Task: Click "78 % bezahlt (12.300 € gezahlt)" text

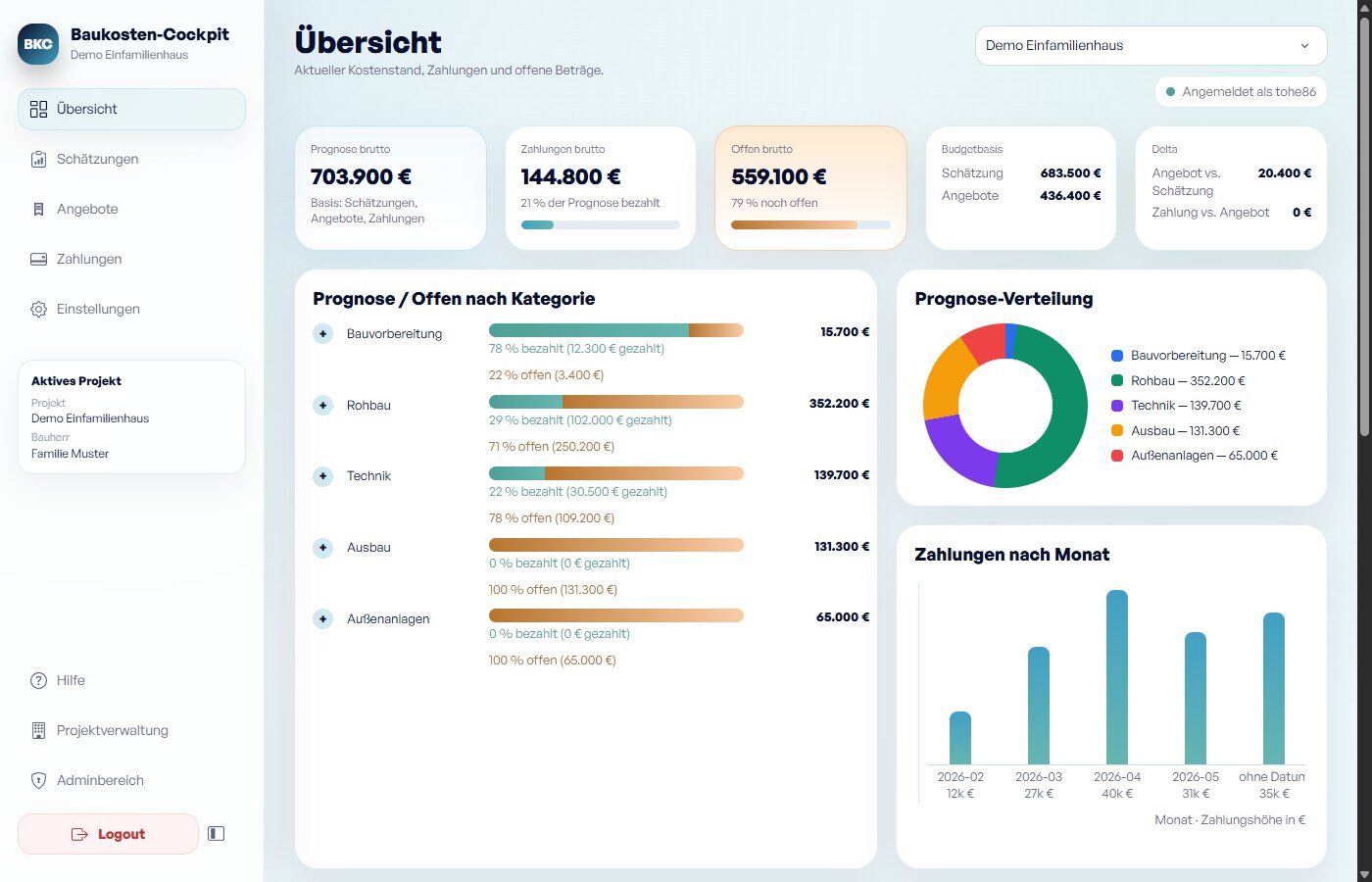Action: 576,349
